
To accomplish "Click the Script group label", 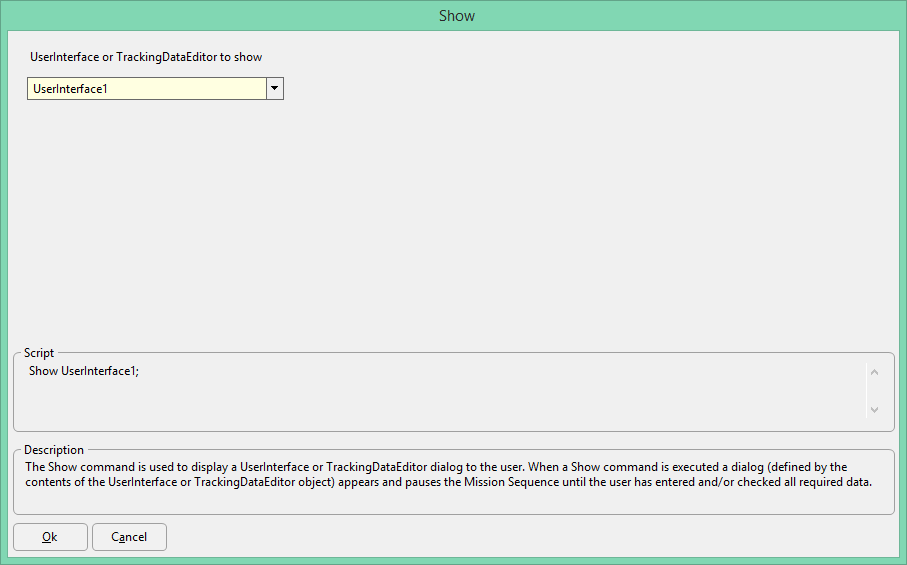I will (39, 353).
